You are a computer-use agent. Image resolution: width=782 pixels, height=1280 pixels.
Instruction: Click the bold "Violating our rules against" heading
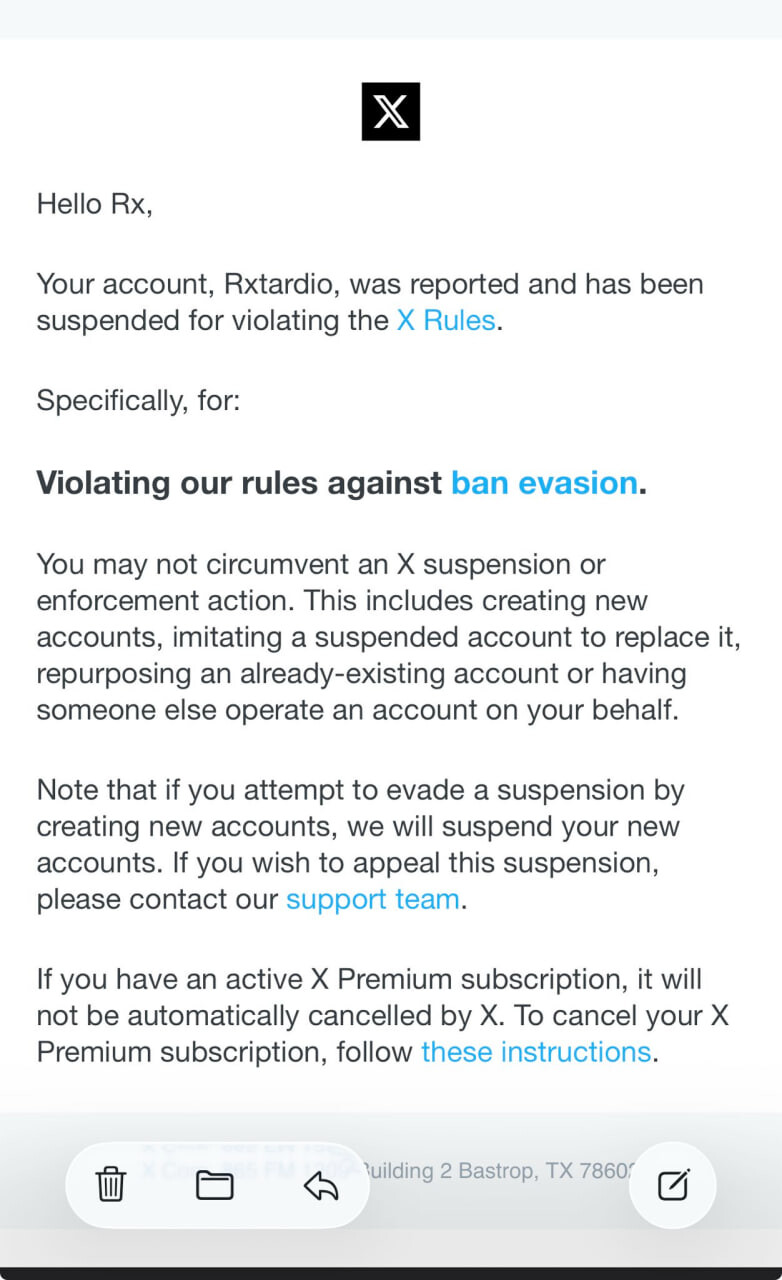coord(240,483)
